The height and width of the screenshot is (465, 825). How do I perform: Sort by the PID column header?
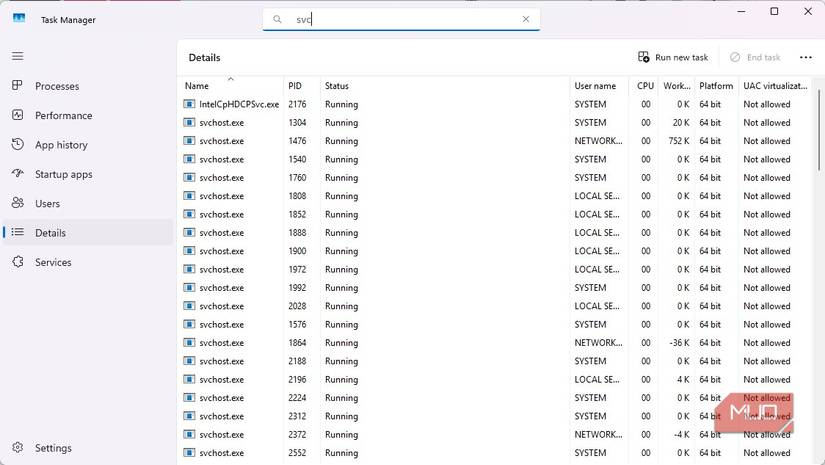coord(301,85)
